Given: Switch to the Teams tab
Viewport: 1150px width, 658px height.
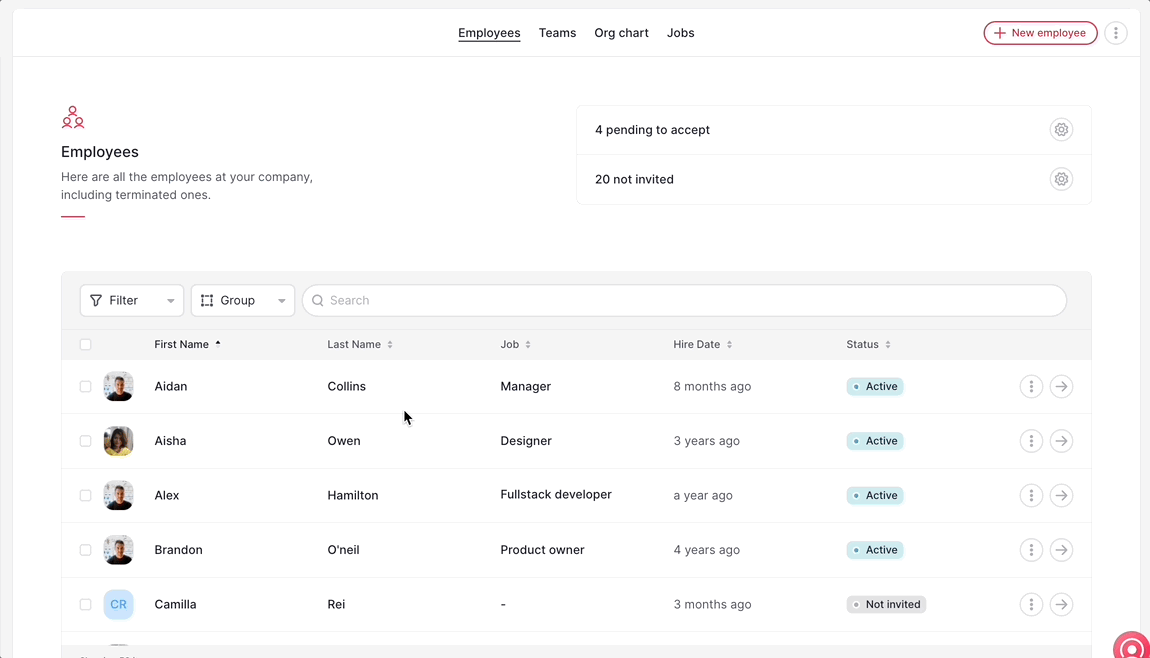Looking at the screenshot, I should [x=557, y=32].
